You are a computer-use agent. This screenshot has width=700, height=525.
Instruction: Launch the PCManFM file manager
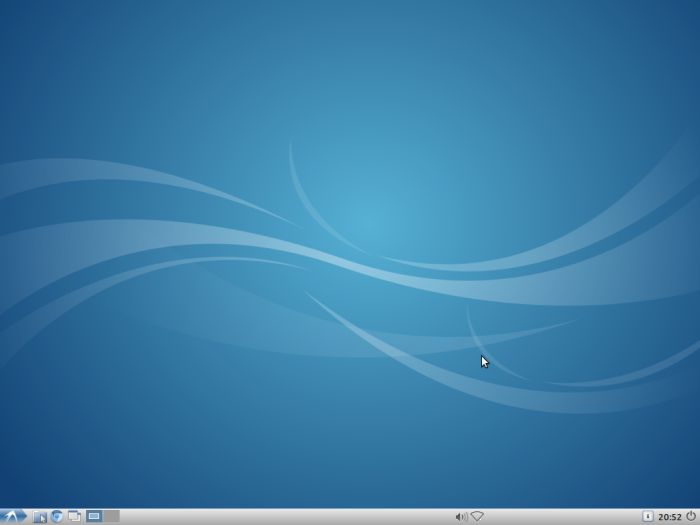point(40,516)
